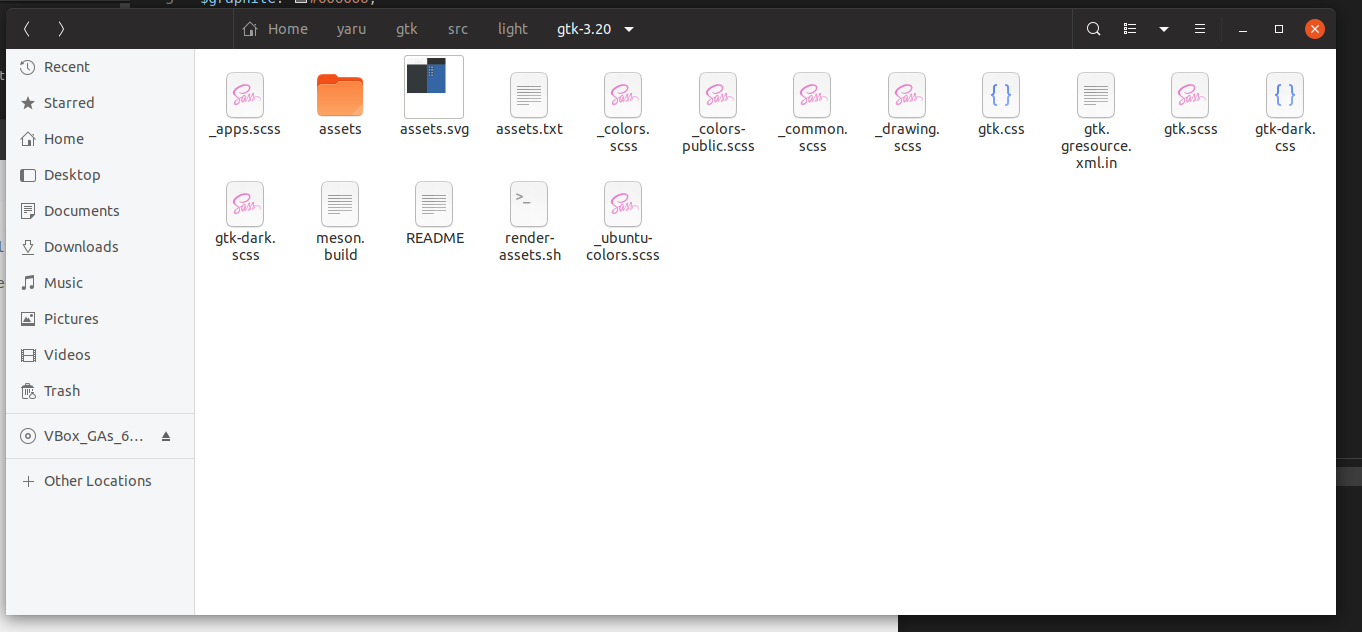Select the gtk-dark.css file icon
Viewport: 1362px width, 632px height.
coord(1285,95)
